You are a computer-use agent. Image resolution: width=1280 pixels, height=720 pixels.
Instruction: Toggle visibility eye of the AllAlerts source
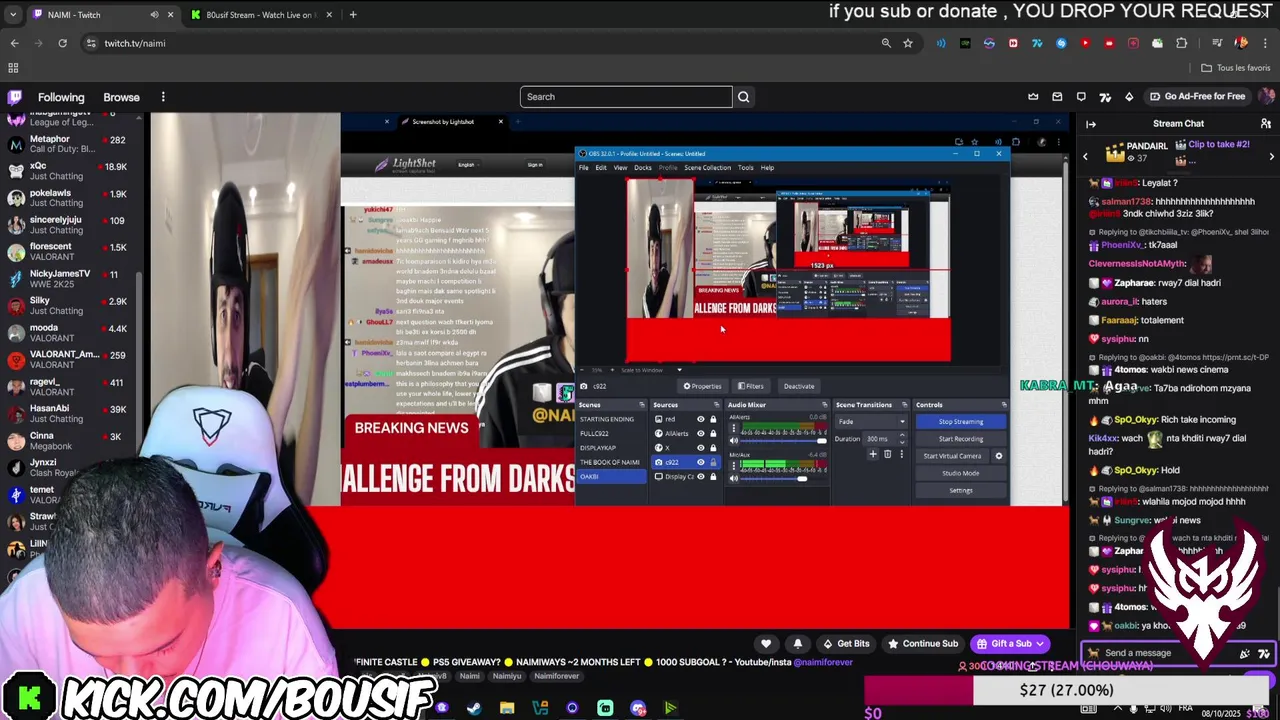pos(700,433)
